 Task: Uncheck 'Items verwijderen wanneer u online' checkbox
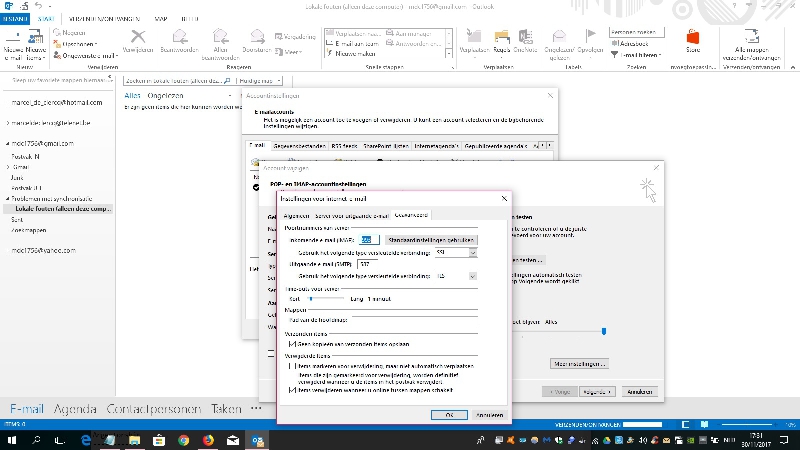point(292,391)
